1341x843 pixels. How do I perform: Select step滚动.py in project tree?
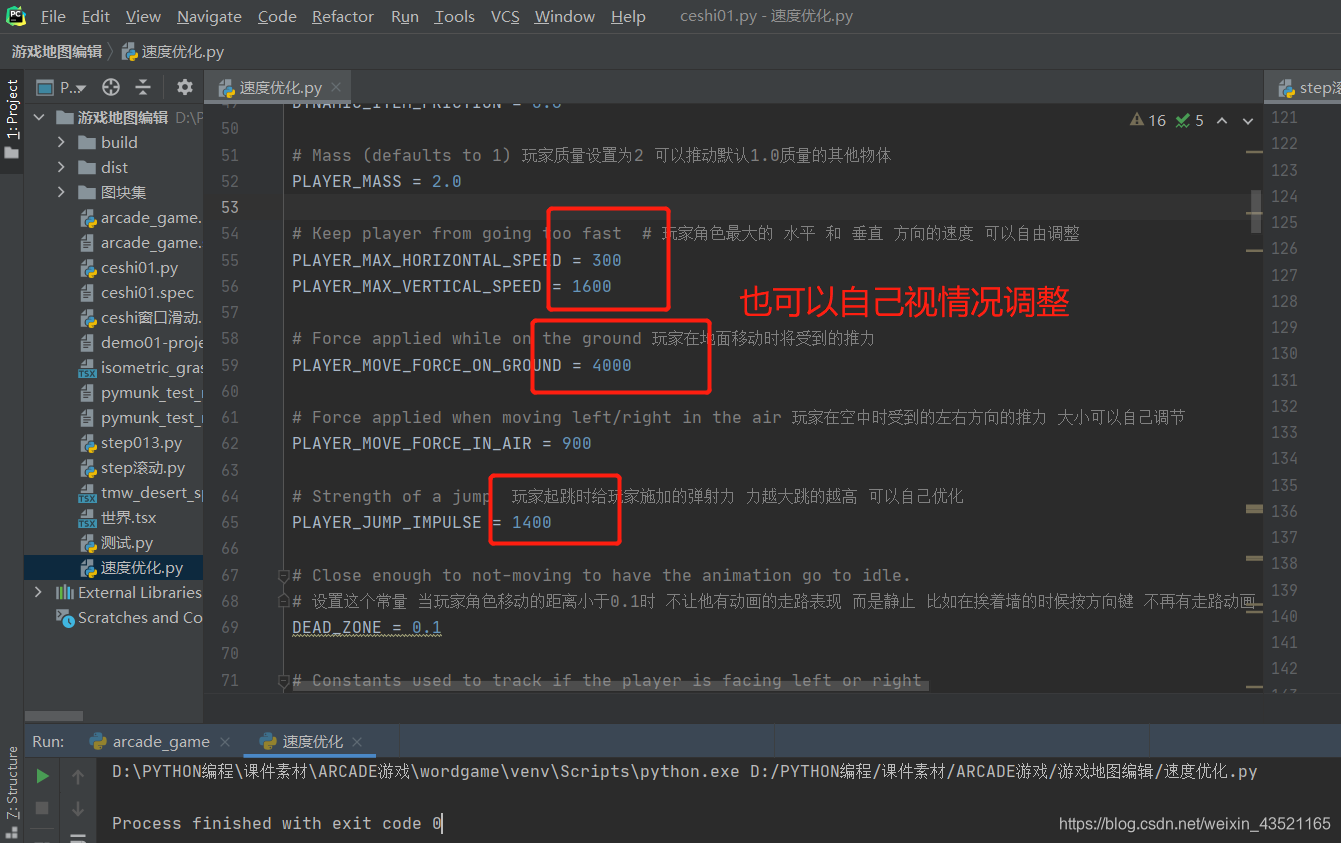tap(143, 468)
